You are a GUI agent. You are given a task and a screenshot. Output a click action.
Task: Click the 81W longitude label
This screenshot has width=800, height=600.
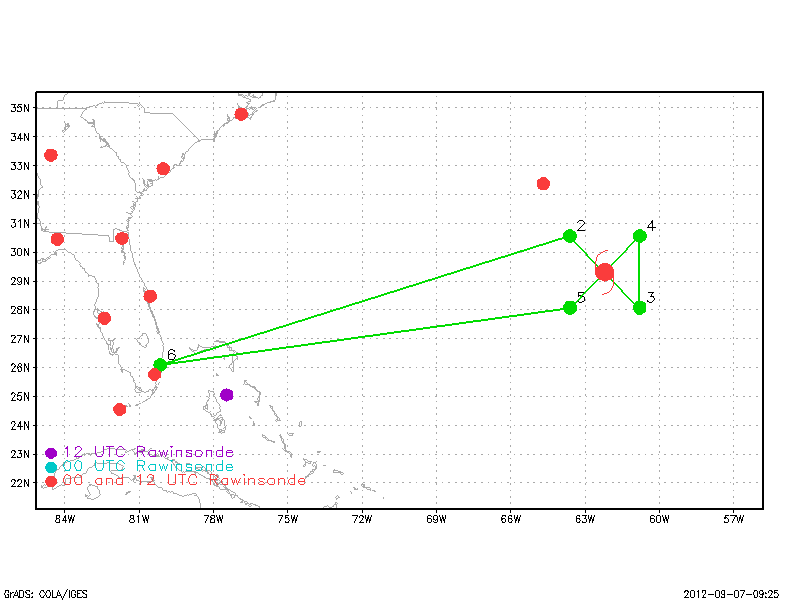pos(139,519)
